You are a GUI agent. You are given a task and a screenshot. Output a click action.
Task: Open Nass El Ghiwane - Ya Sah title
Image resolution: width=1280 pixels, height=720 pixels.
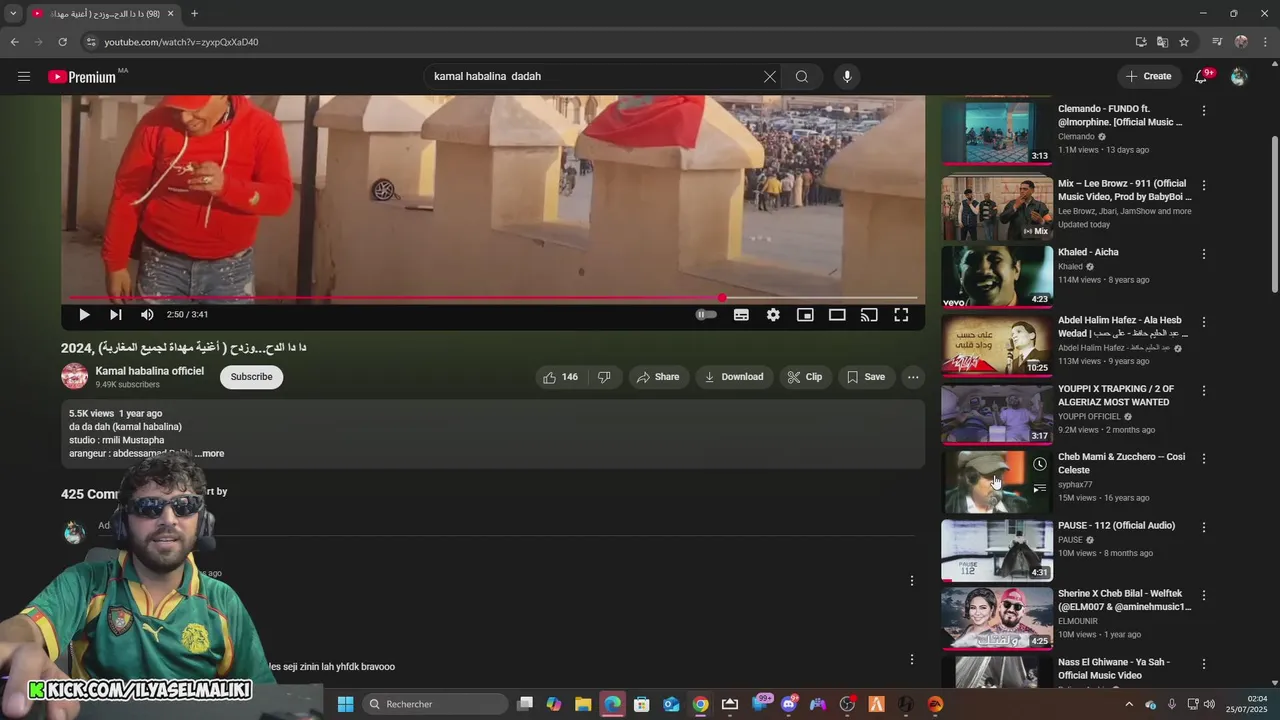click(x=1114, y=669)
